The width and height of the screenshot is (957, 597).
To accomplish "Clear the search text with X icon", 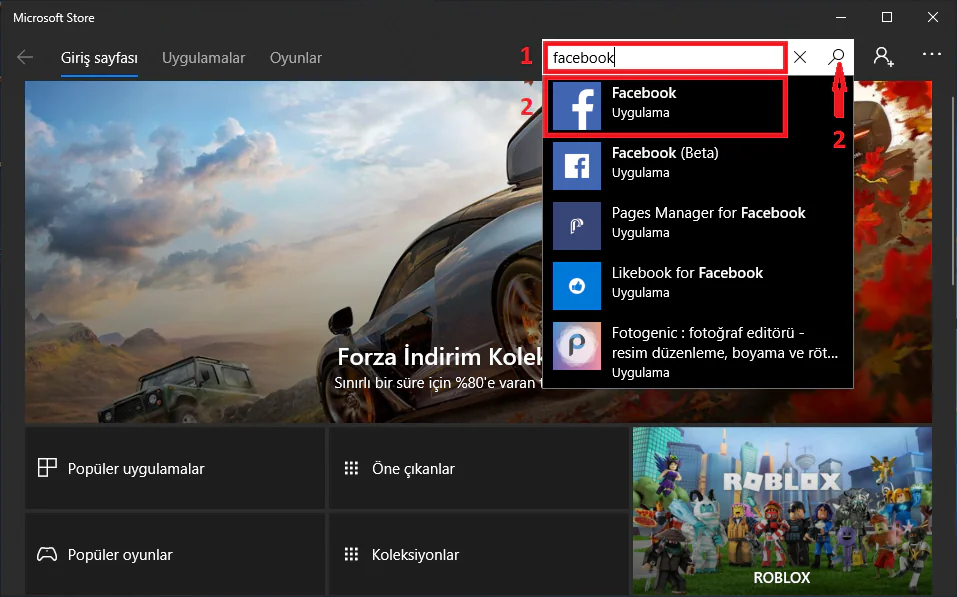I will click(800, 58).
